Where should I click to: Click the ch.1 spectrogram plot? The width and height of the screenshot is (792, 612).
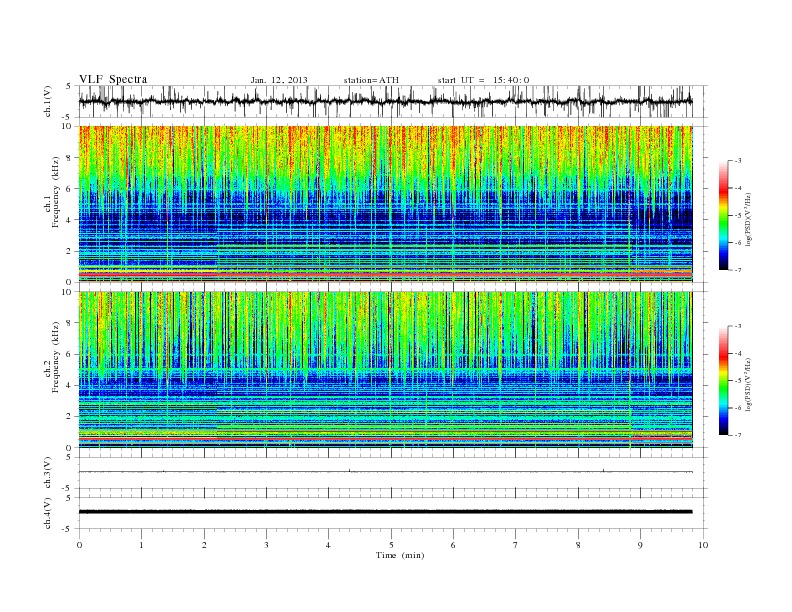pos(386,204)
